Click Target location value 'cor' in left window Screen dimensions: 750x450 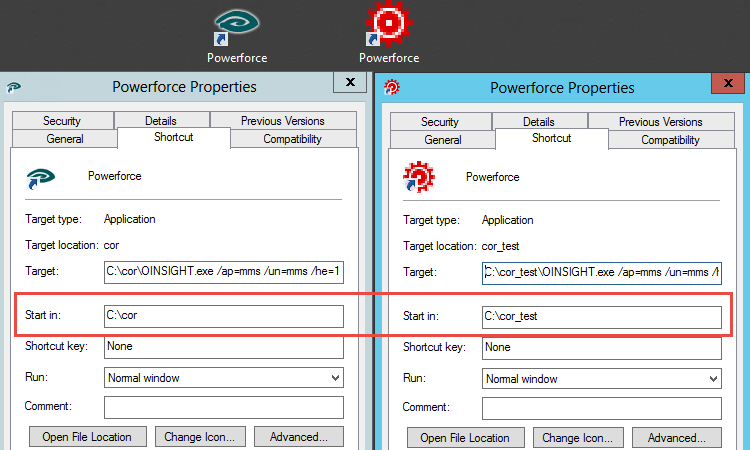pos(111,245)
